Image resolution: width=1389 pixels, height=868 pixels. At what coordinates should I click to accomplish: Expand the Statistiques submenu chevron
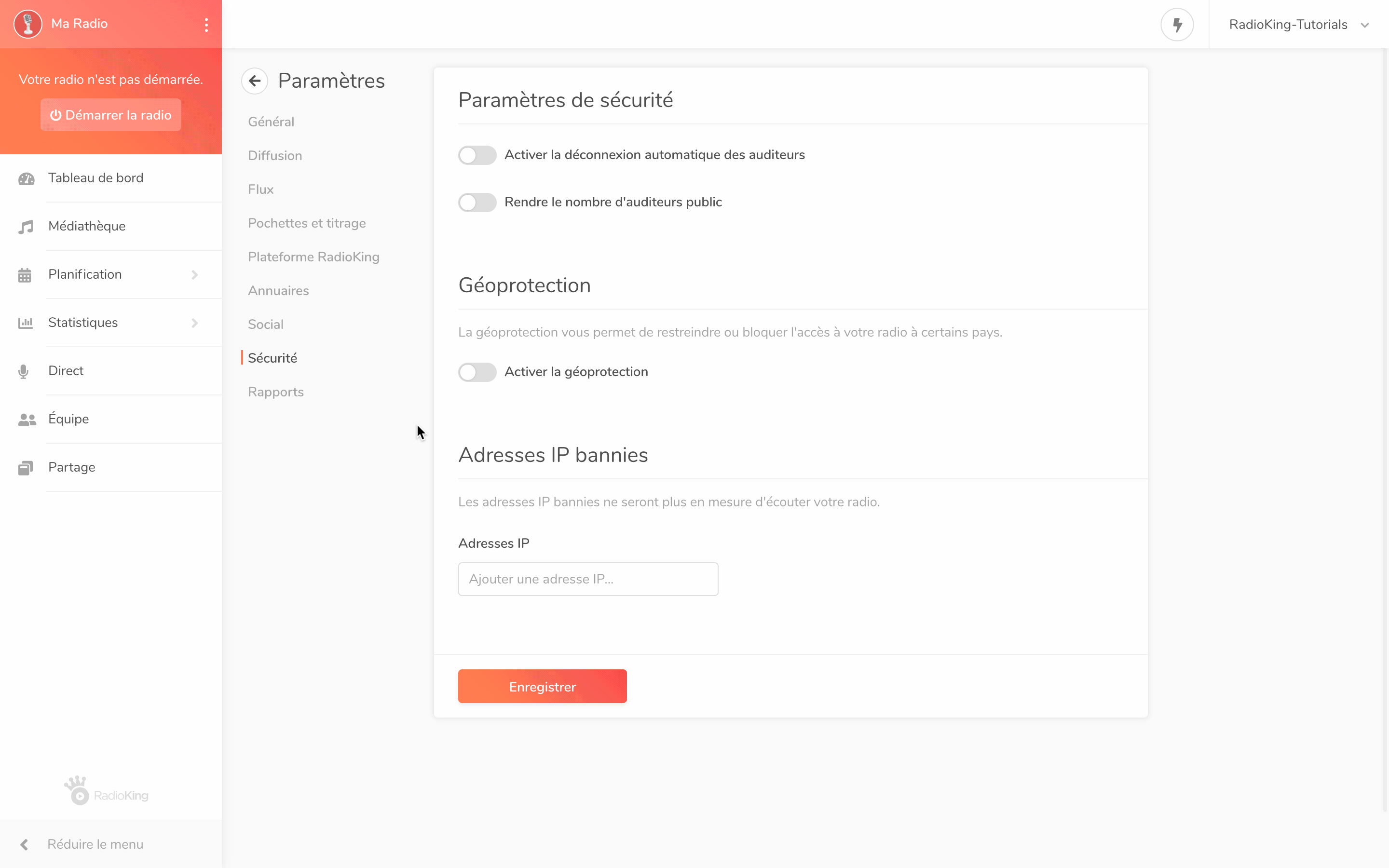(x=194, y=323)
